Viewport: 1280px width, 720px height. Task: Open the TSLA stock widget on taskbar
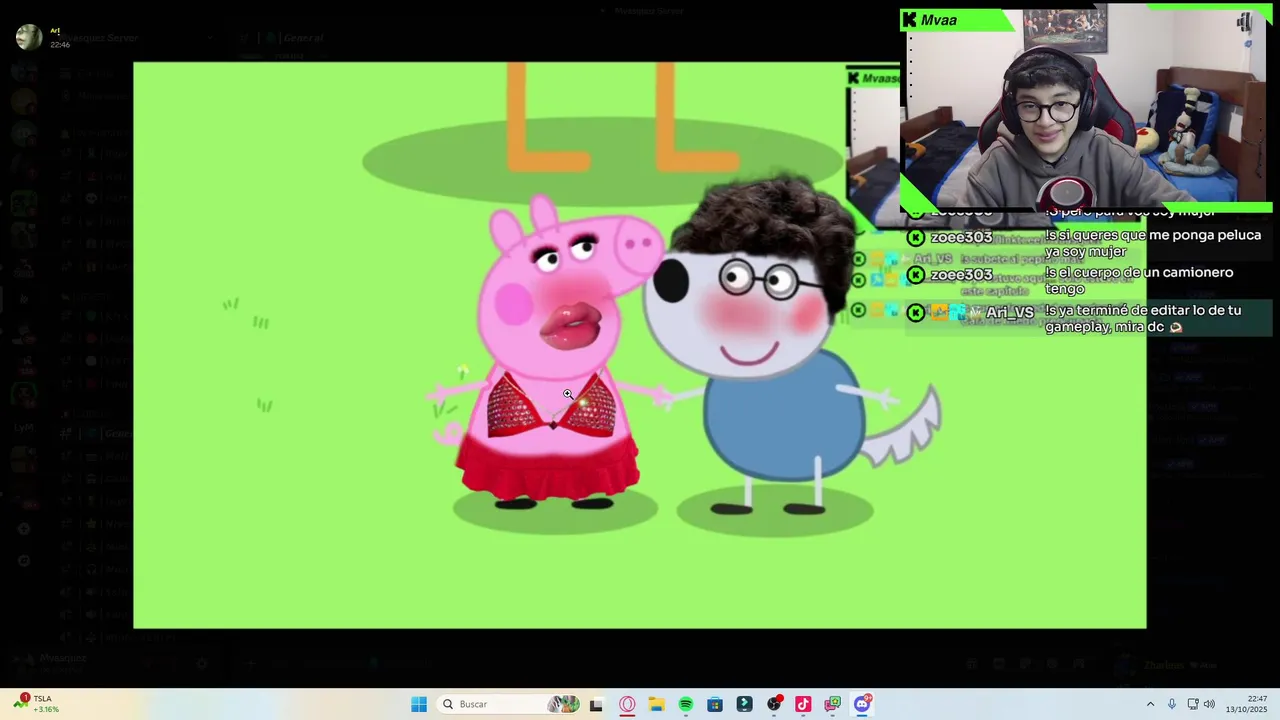tap(37, 704)
